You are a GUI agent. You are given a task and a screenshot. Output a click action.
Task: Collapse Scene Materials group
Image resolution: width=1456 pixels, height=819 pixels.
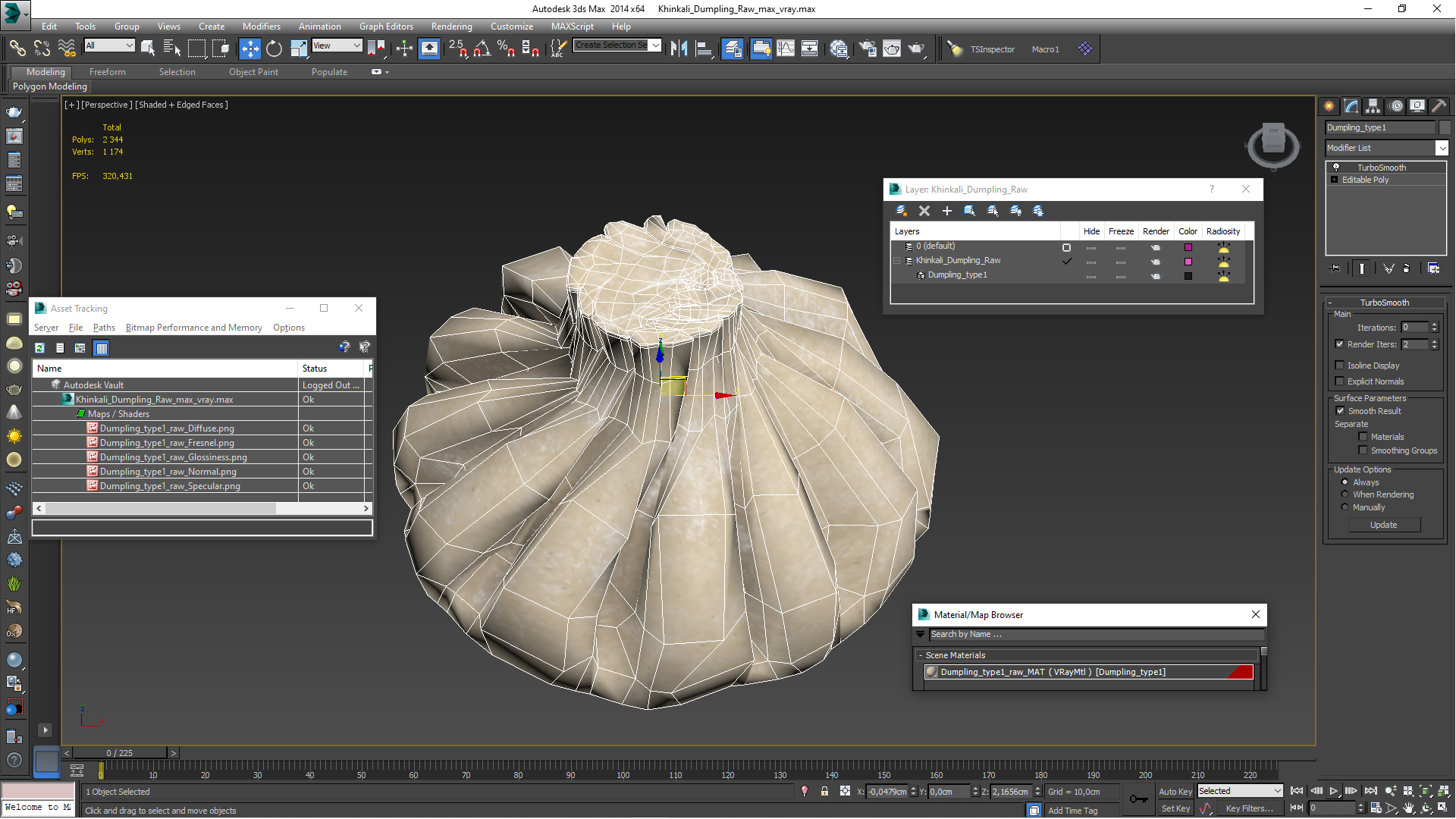[921, 655]
